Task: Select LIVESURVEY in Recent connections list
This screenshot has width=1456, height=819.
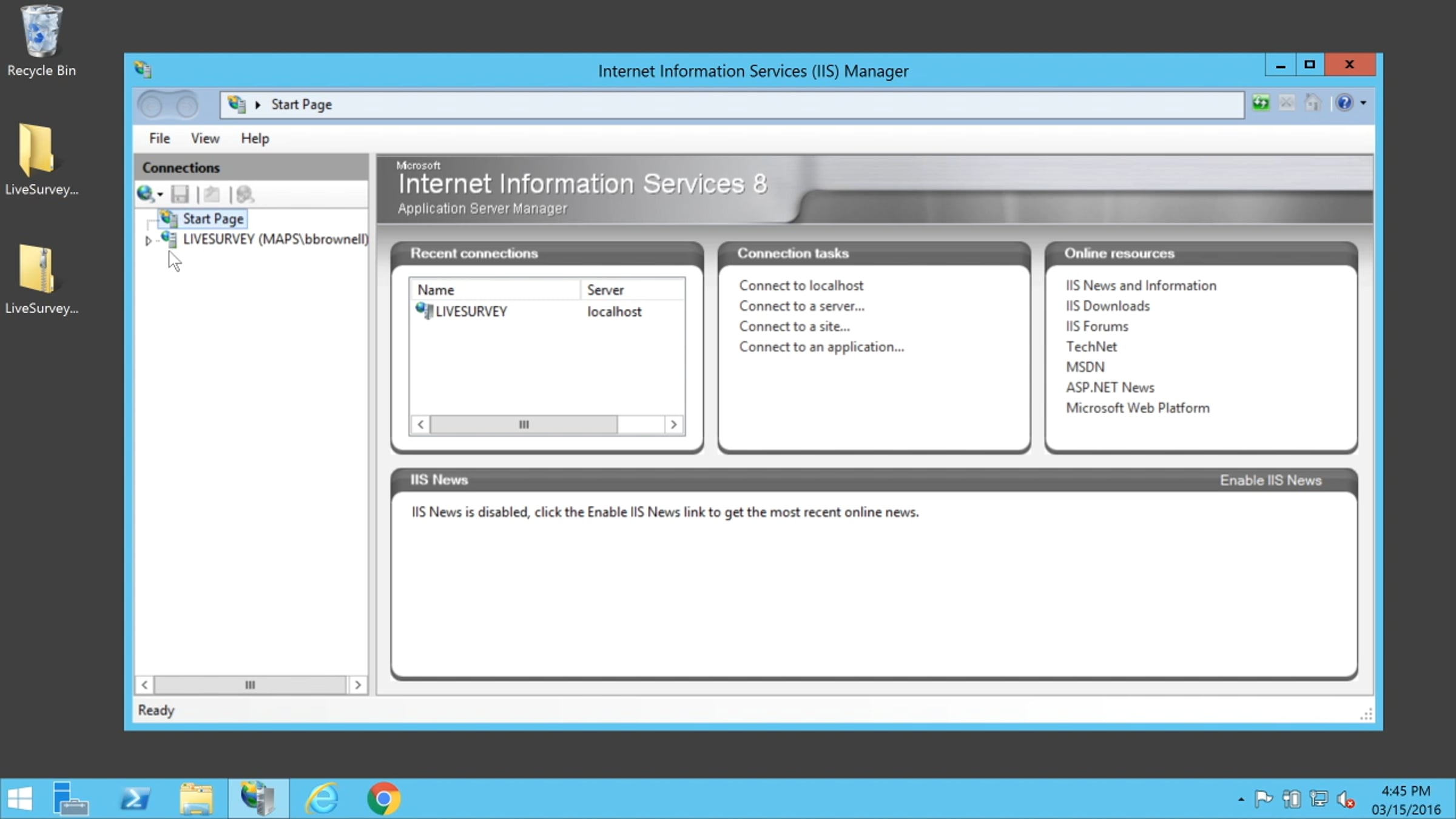Action: (471, 311)
